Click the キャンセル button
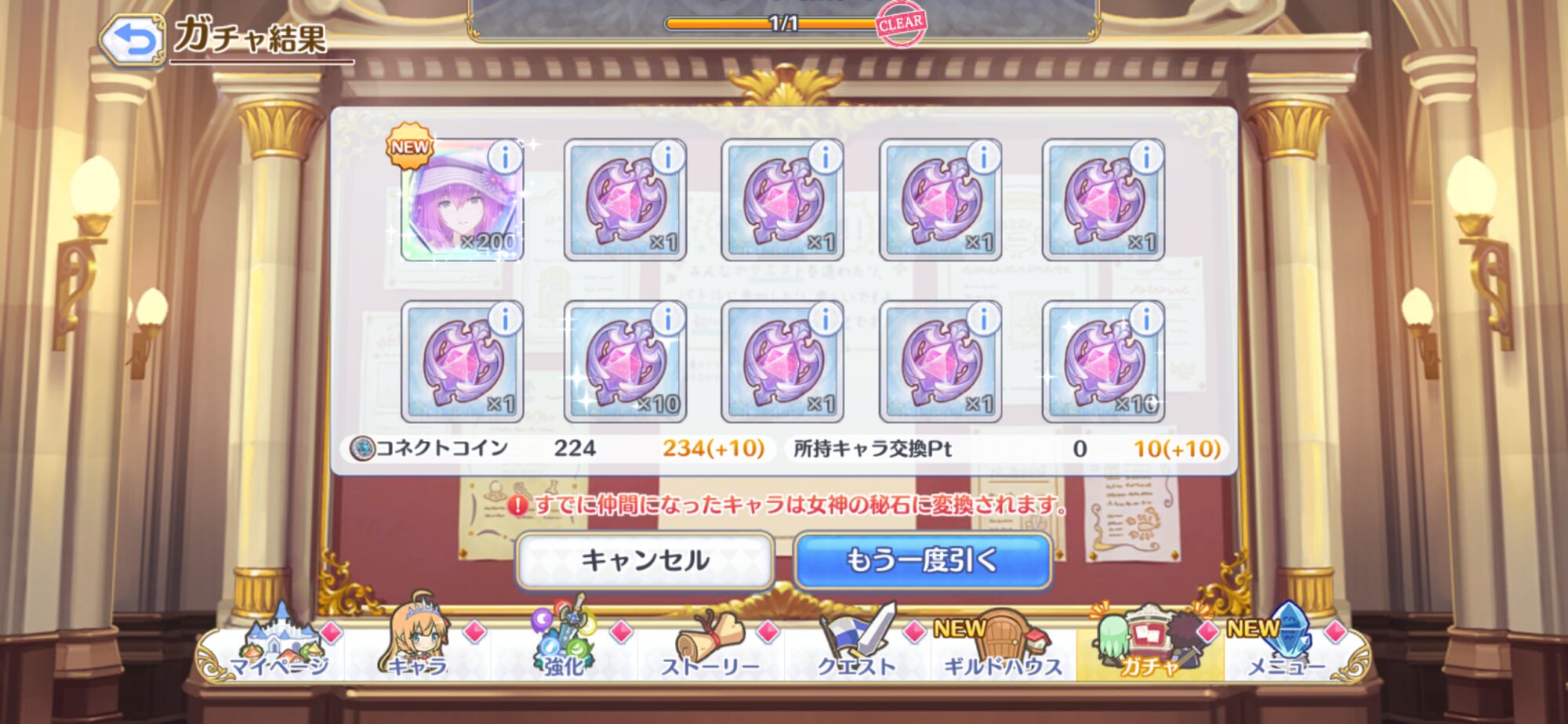The width and height of the screenshot is (1568, 724). [x=644, y=561]
